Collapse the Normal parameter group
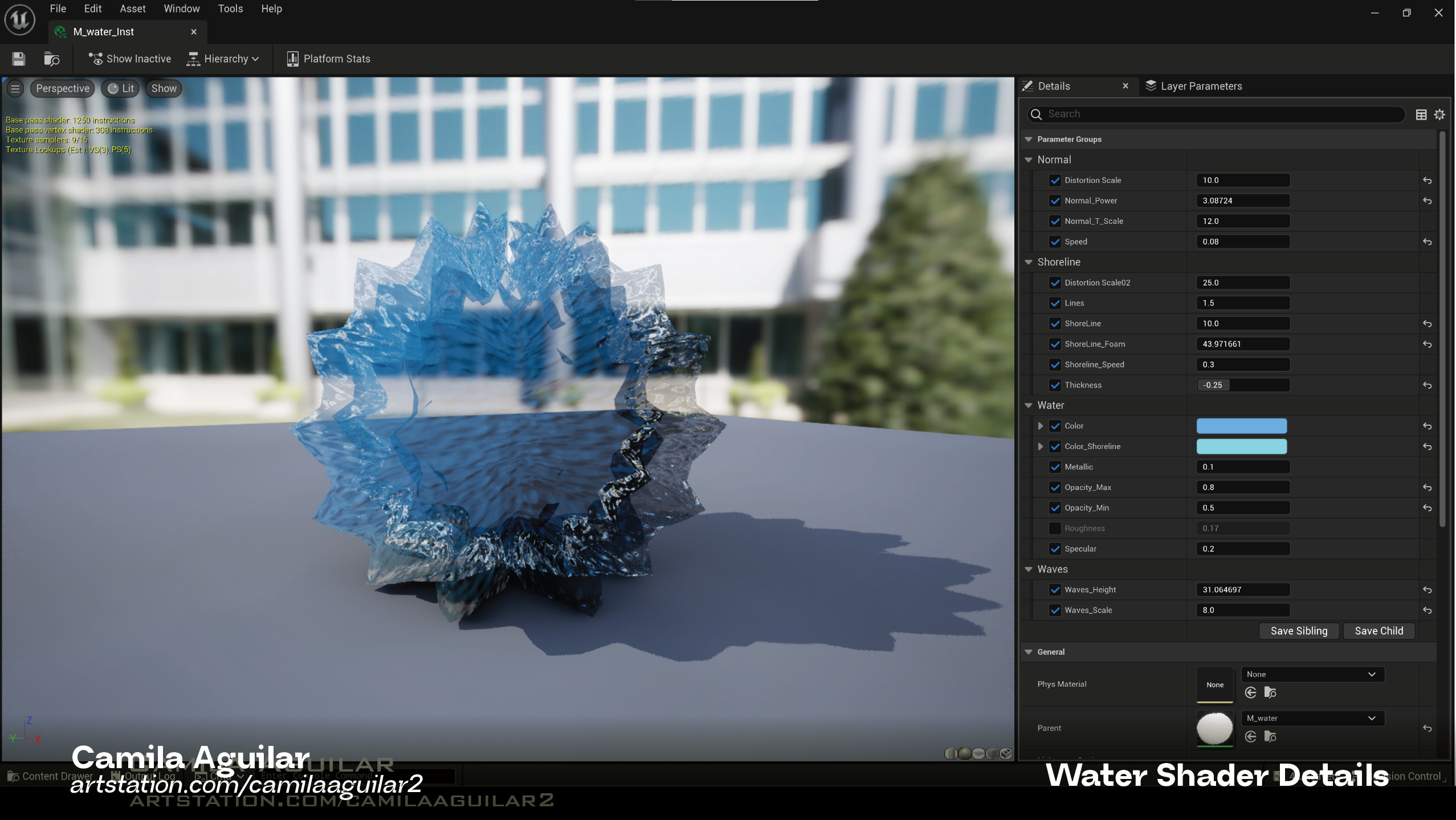This screenshot has width=1456, height=820. [x=1029, y=160]
